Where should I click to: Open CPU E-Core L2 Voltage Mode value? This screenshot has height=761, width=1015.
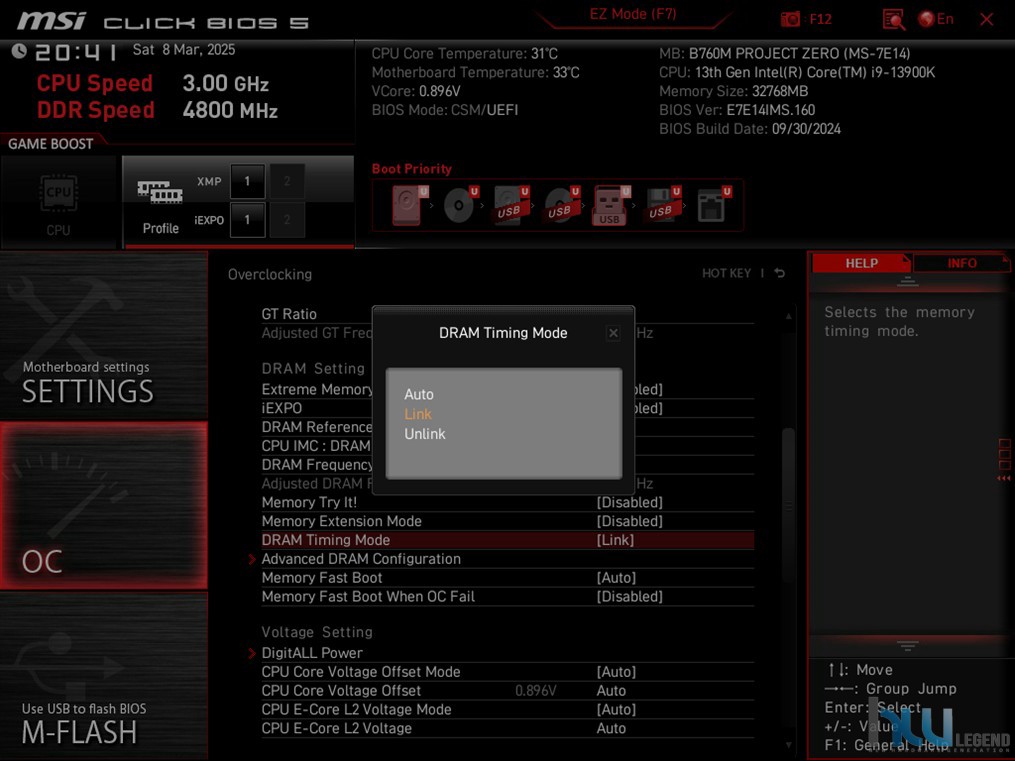click(x=616, y=709)
